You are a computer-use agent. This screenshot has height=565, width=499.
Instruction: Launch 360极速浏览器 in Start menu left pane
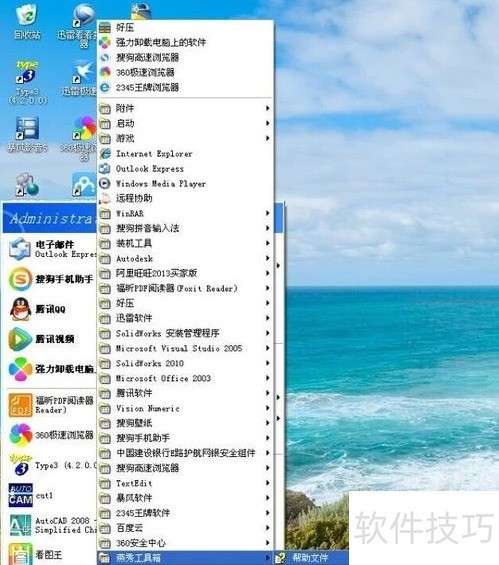[x=52, y=435]
